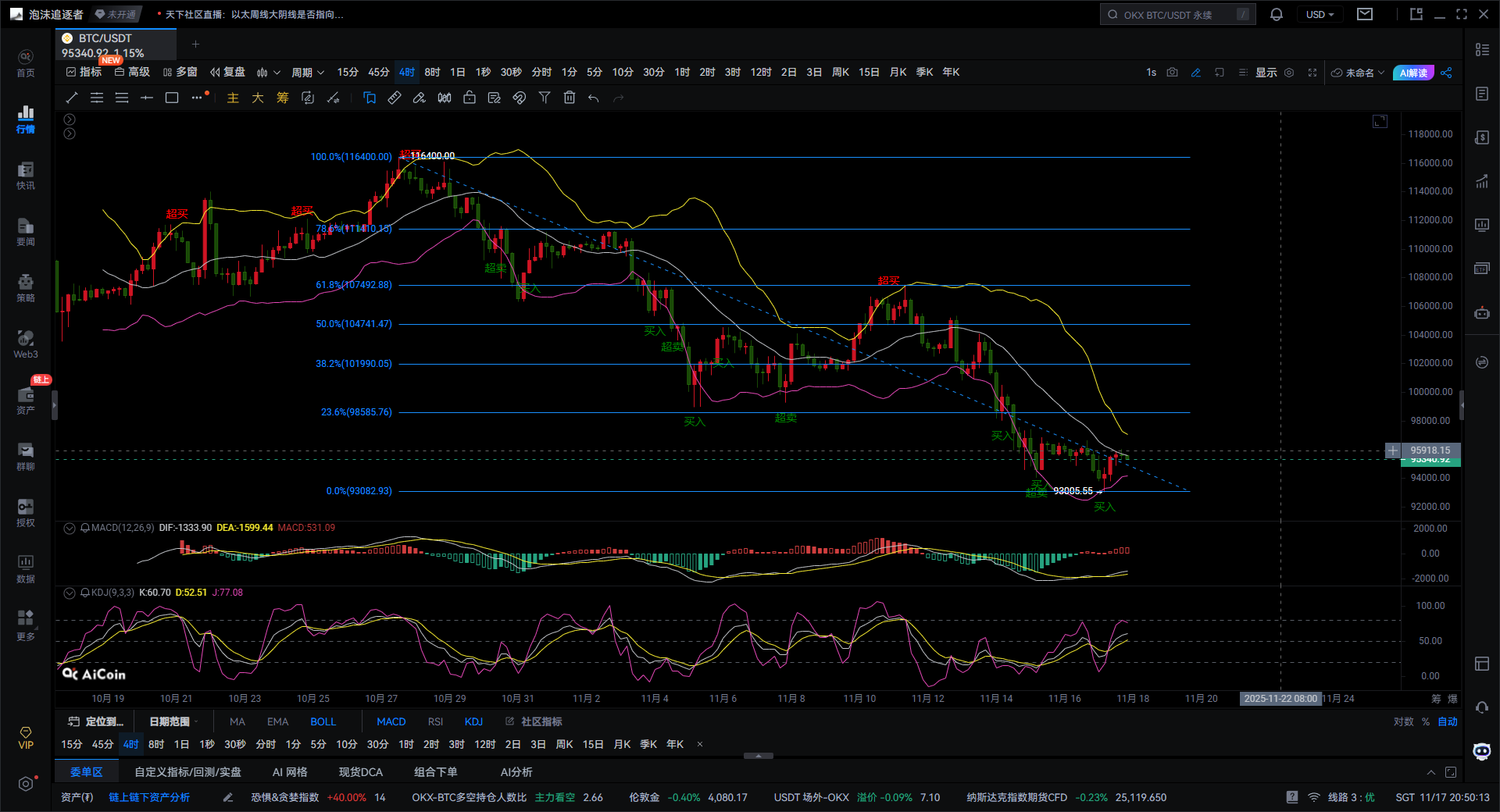Toggle the RSI indicator on

[435, 721]
